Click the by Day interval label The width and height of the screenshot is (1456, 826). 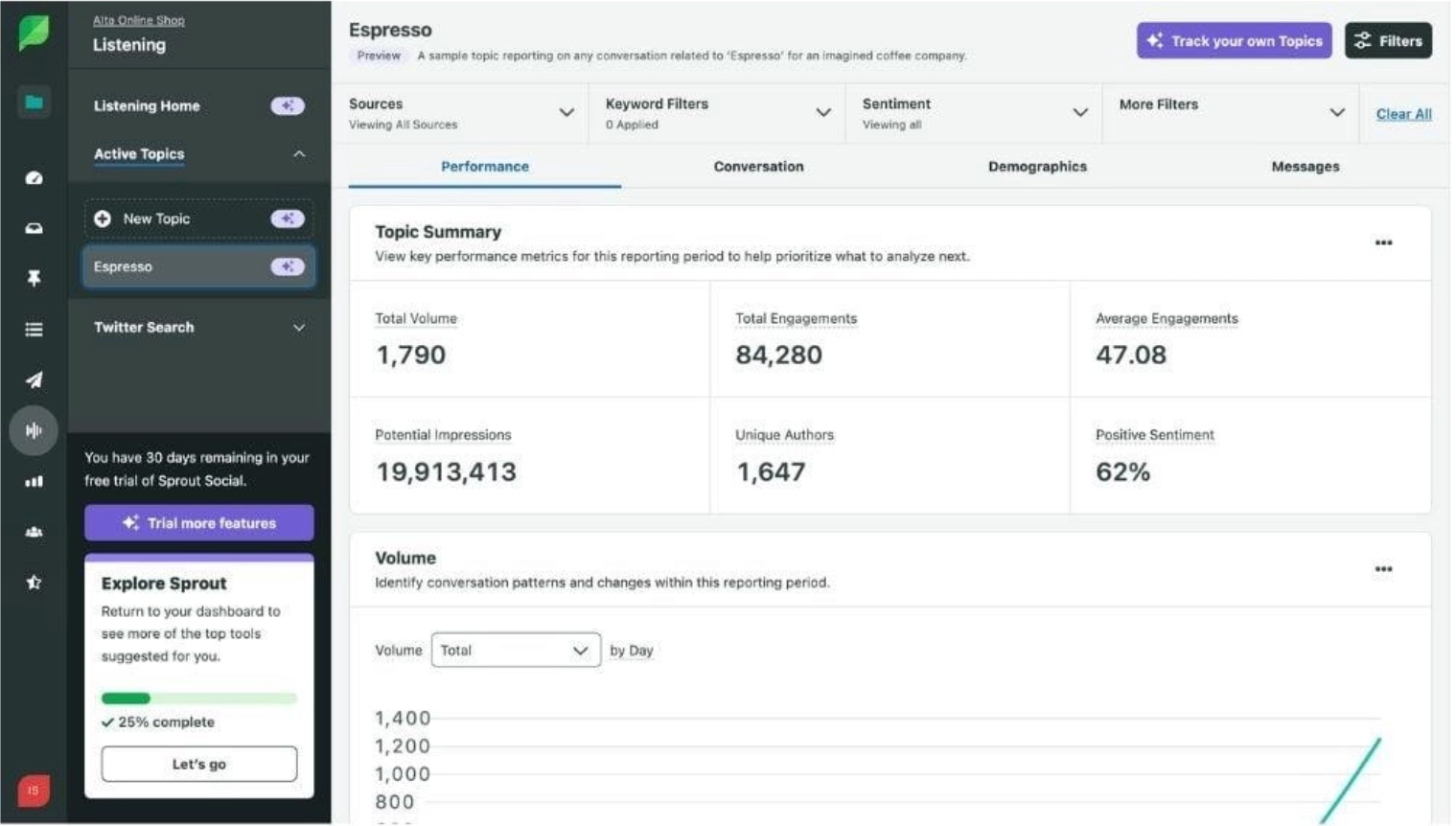point(633,652)
